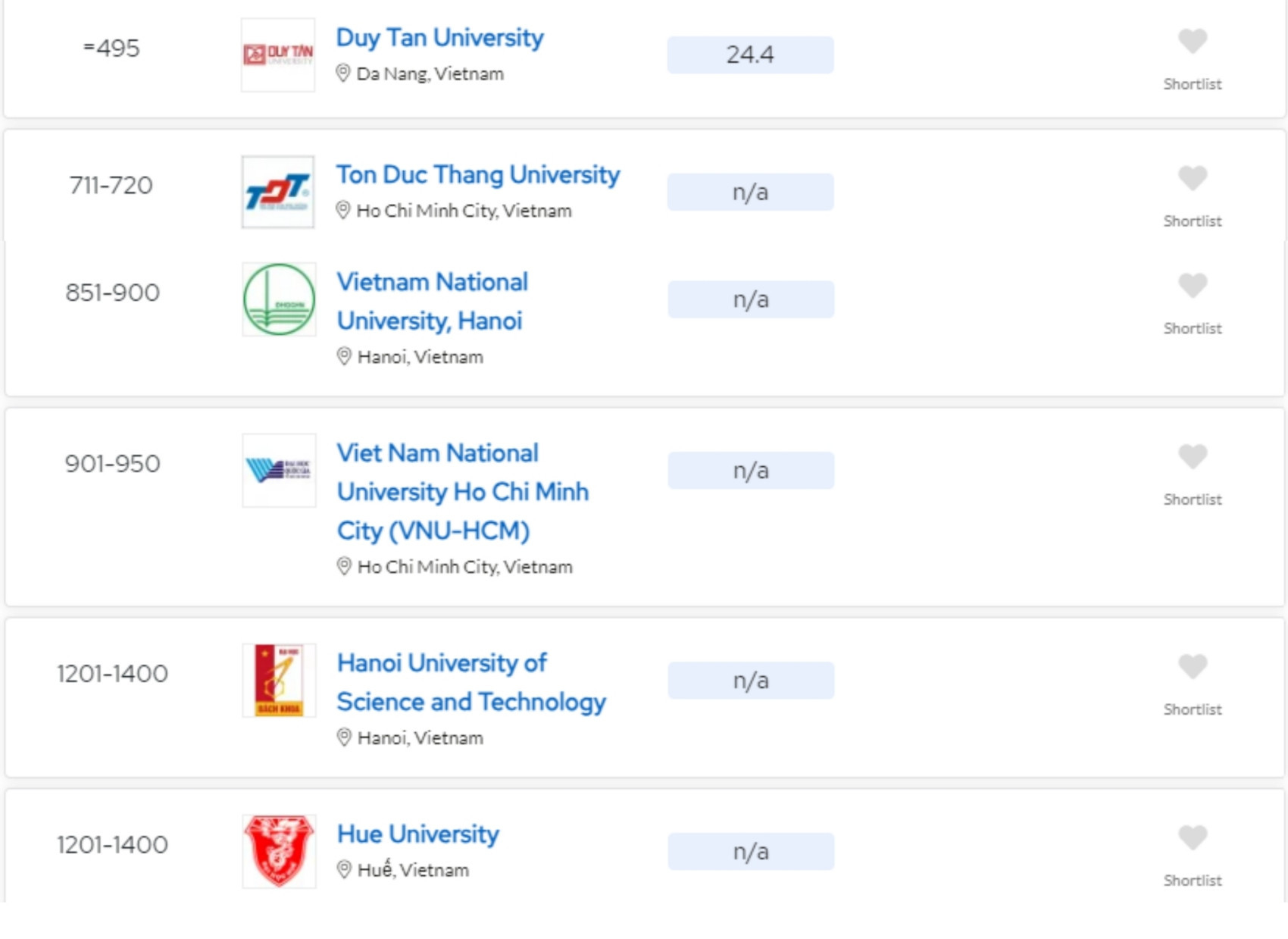Open the Hue University link

click(417, 834)
